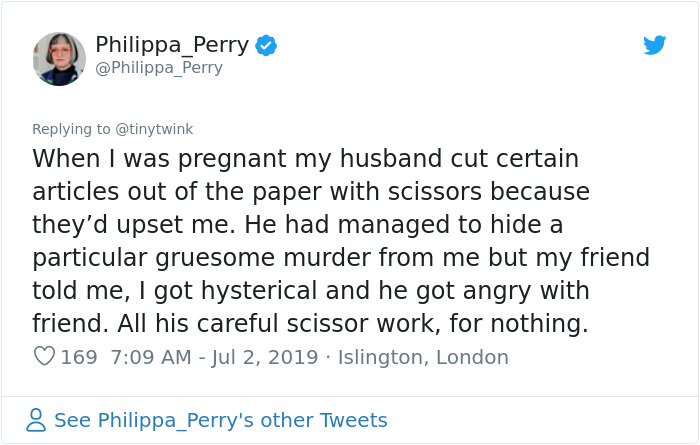Click the line starting 'particular gruesome murder'
Viewport: 700px width, 445px height.
click(341, 257)
